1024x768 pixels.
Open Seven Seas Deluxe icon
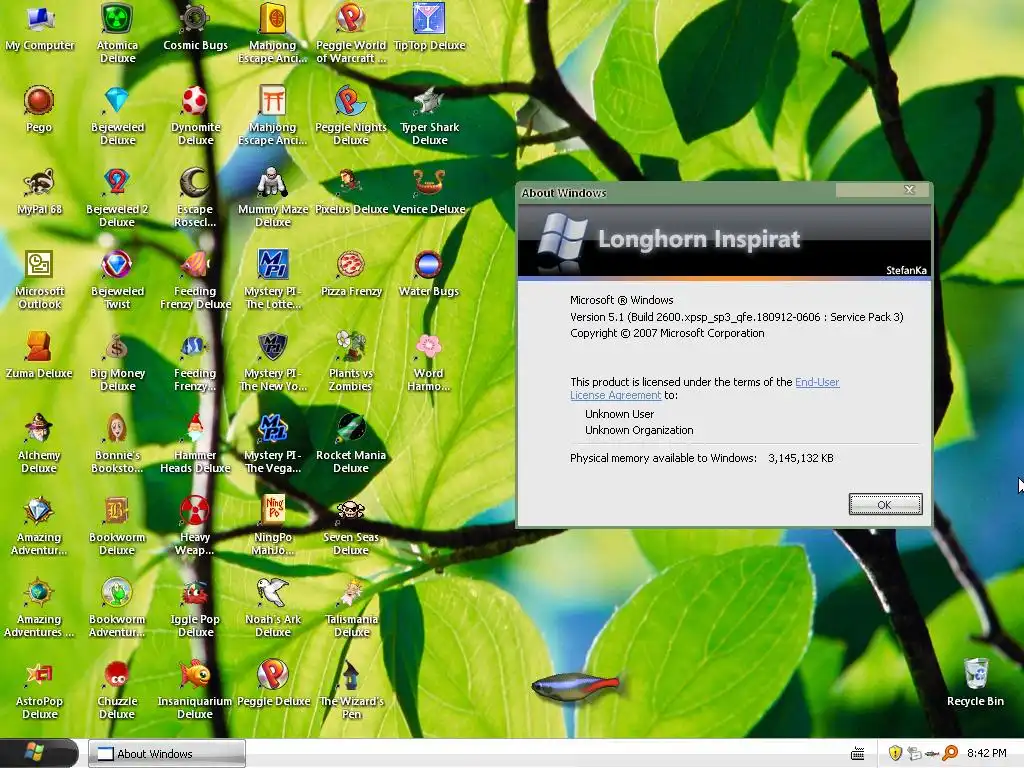[351, 526]
